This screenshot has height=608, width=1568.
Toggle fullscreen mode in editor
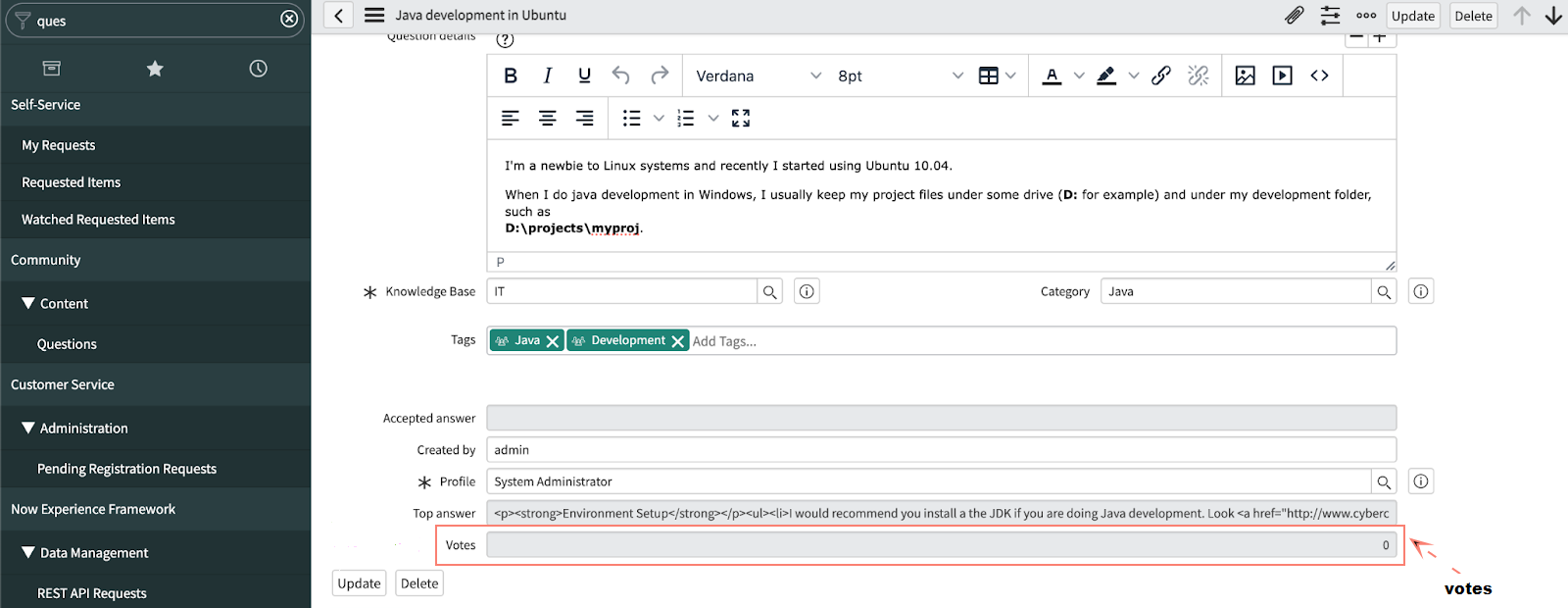coord(741,119)
